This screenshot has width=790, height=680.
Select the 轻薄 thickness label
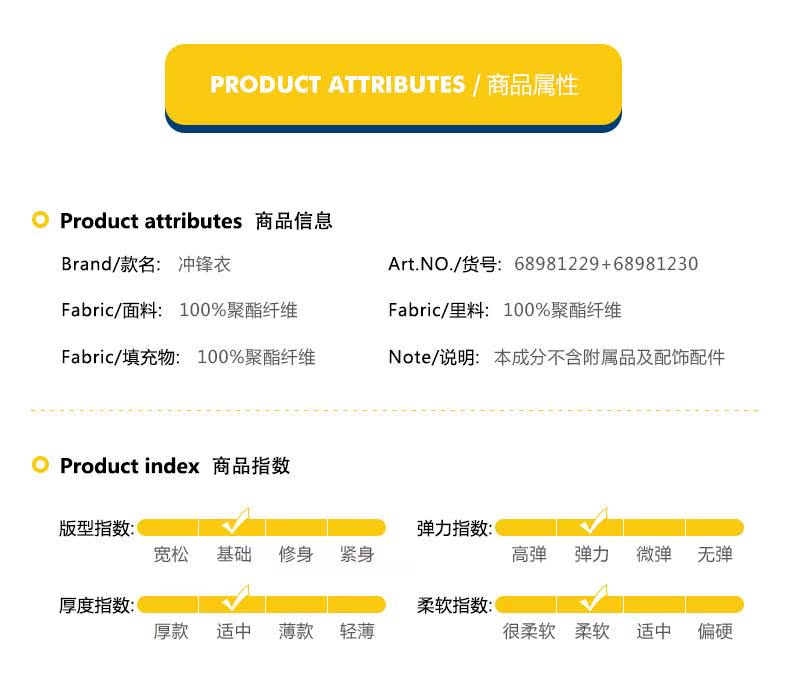point(357,631)
